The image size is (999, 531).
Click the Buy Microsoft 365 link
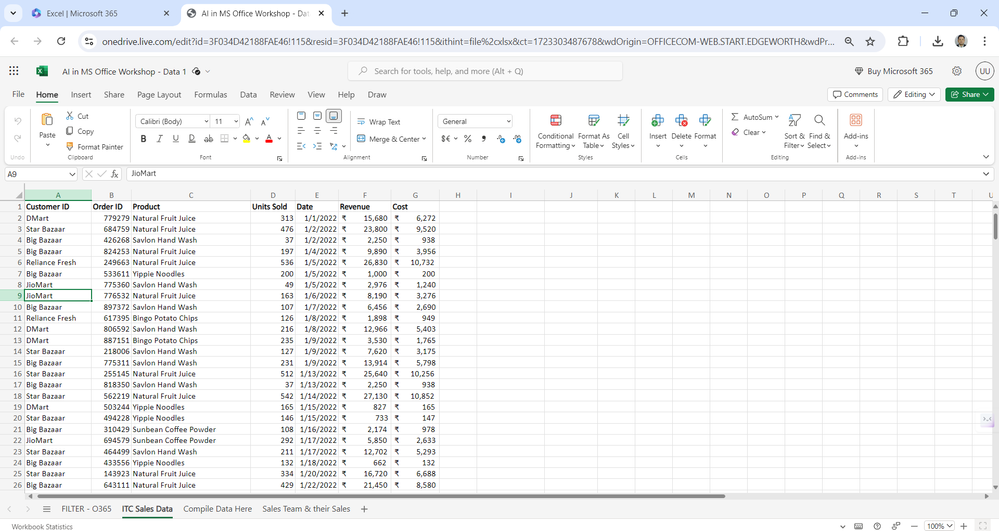(x=893, y=71)
